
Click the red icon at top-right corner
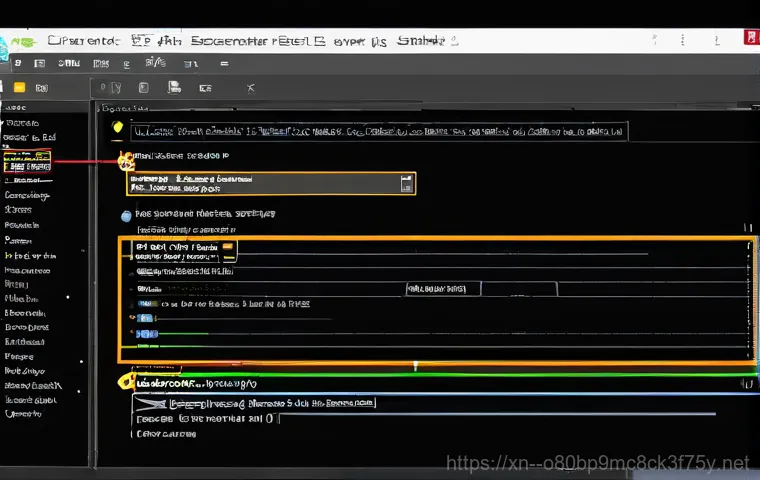[748, 38]
